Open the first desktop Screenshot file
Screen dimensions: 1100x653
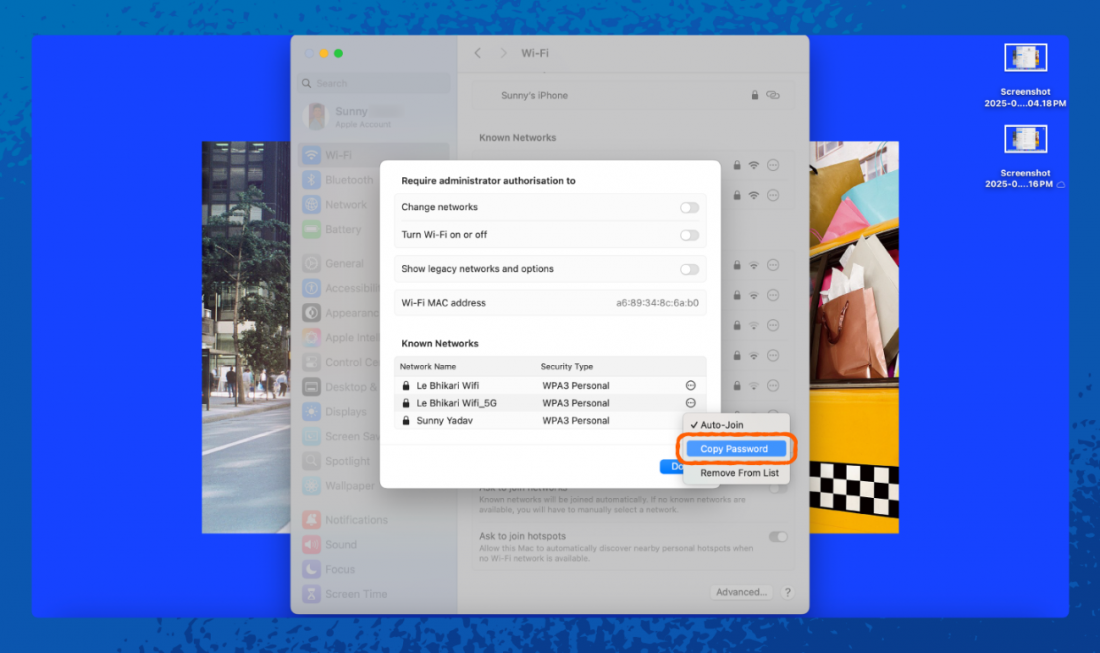[1025, 59]
